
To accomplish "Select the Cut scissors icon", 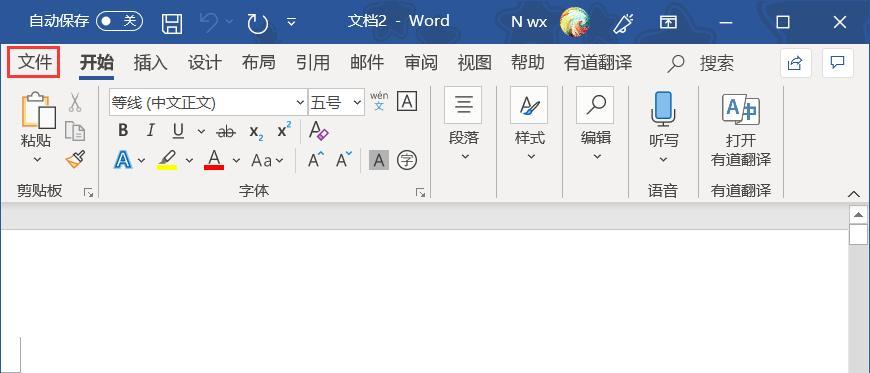I will click(75, 103).
